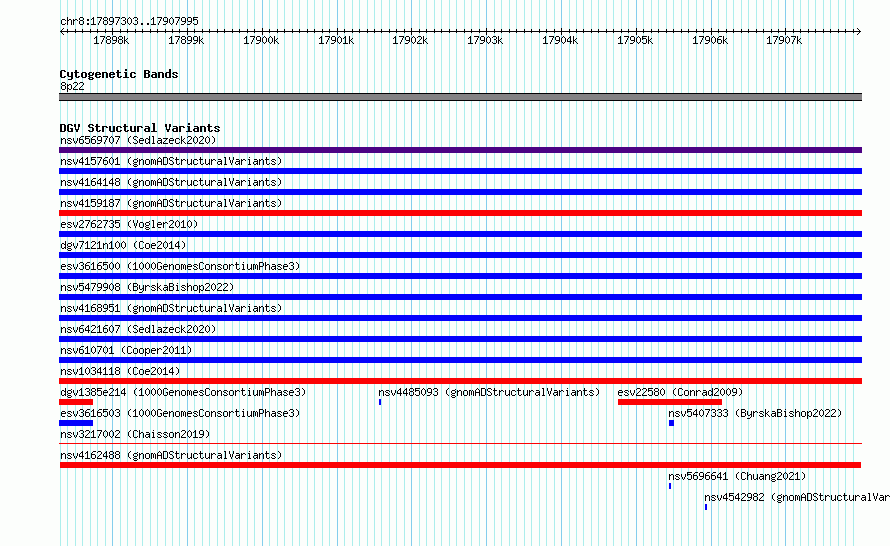The image size is (890, 546).
Task: Open nsv1034118 (Coe2014) variant label
Action: [x=120, y=371]
